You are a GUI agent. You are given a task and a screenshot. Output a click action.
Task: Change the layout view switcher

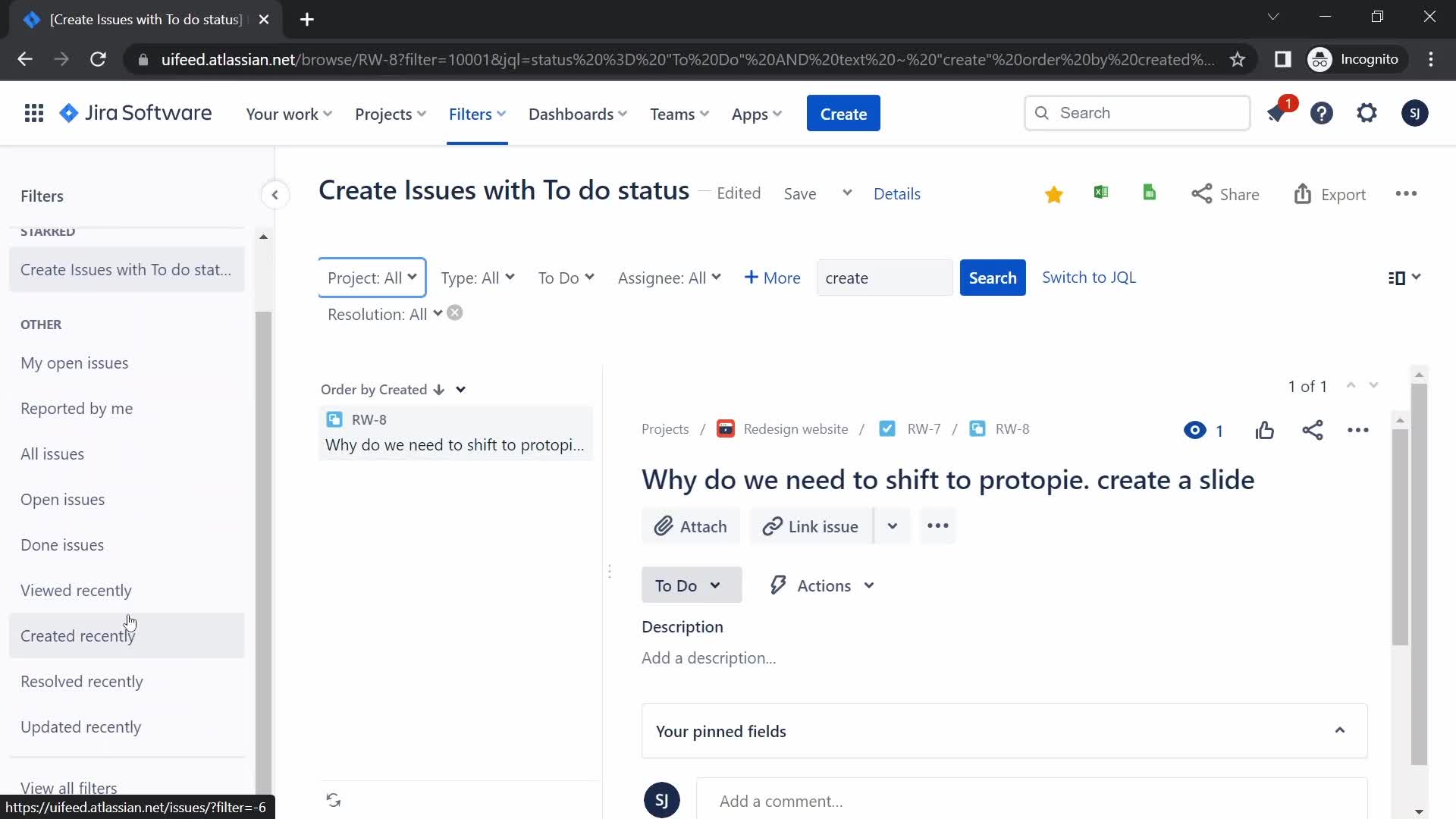coord(1404,278)
